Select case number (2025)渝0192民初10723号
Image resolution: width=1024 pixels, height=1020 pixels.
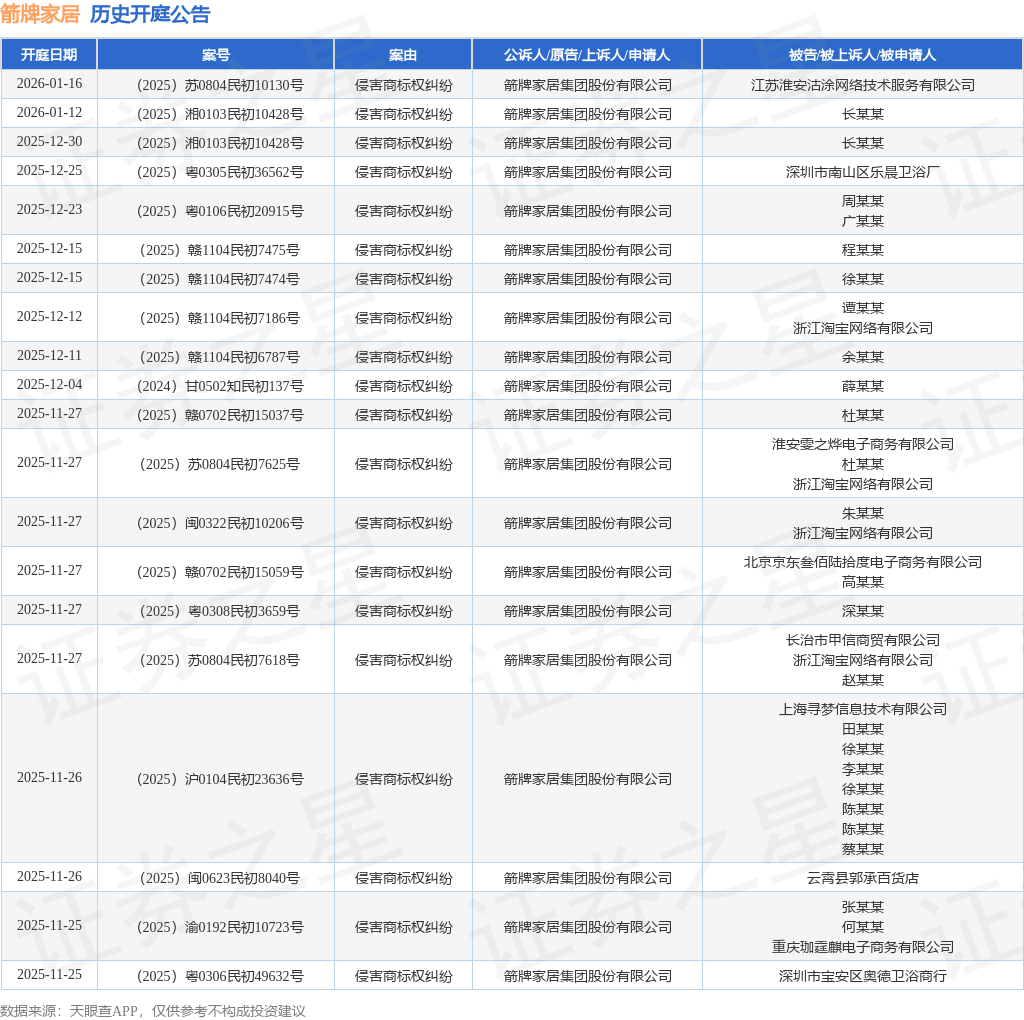[x=219, y=927]
